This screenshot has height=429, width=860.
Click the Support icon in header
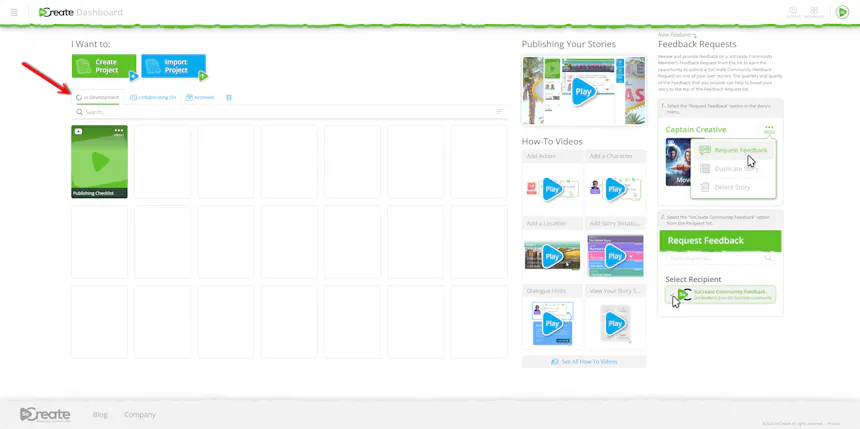pos(793,12)
